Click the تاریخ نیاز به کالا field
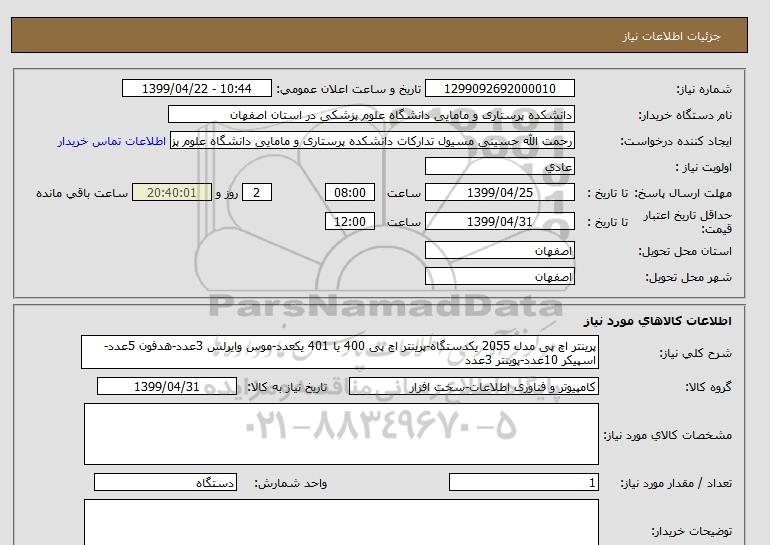Viewport: 770px width, 545px height. pos(167,386)
